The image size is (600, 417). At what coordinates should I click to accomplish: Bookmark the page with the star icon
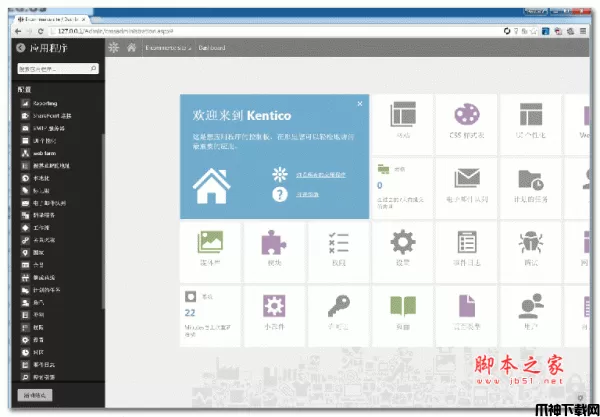pyautogui.click(x=533, y=31)
